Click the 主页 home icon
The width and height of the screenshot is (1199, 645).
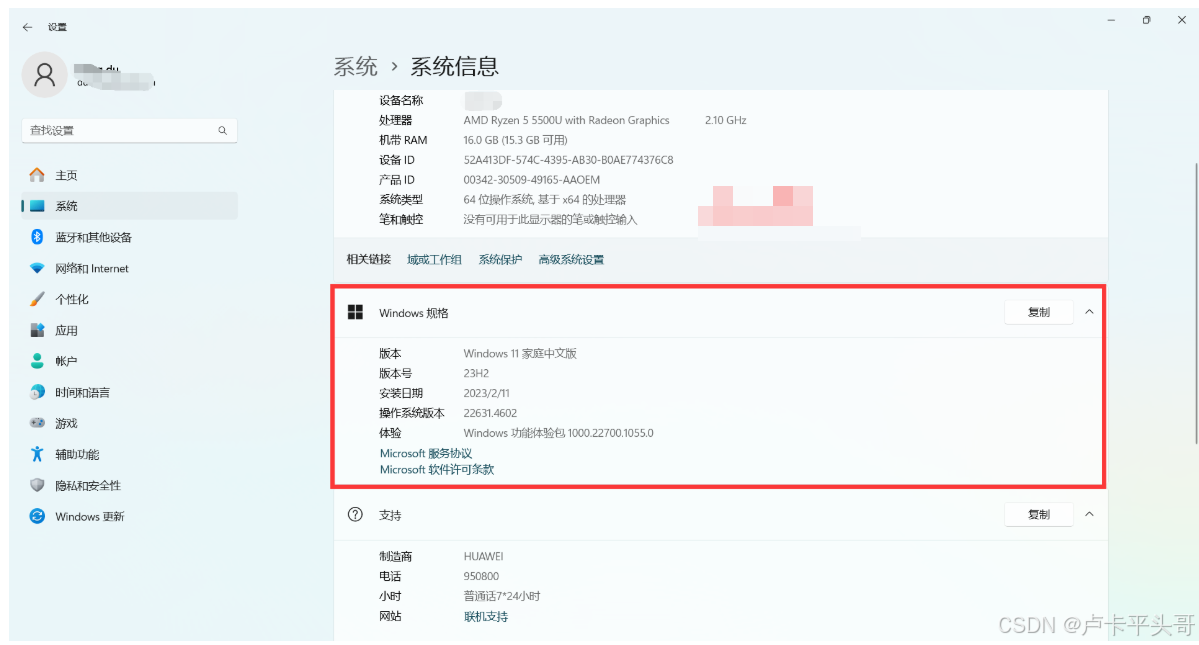pyautogui.click(x=37, y=175)
